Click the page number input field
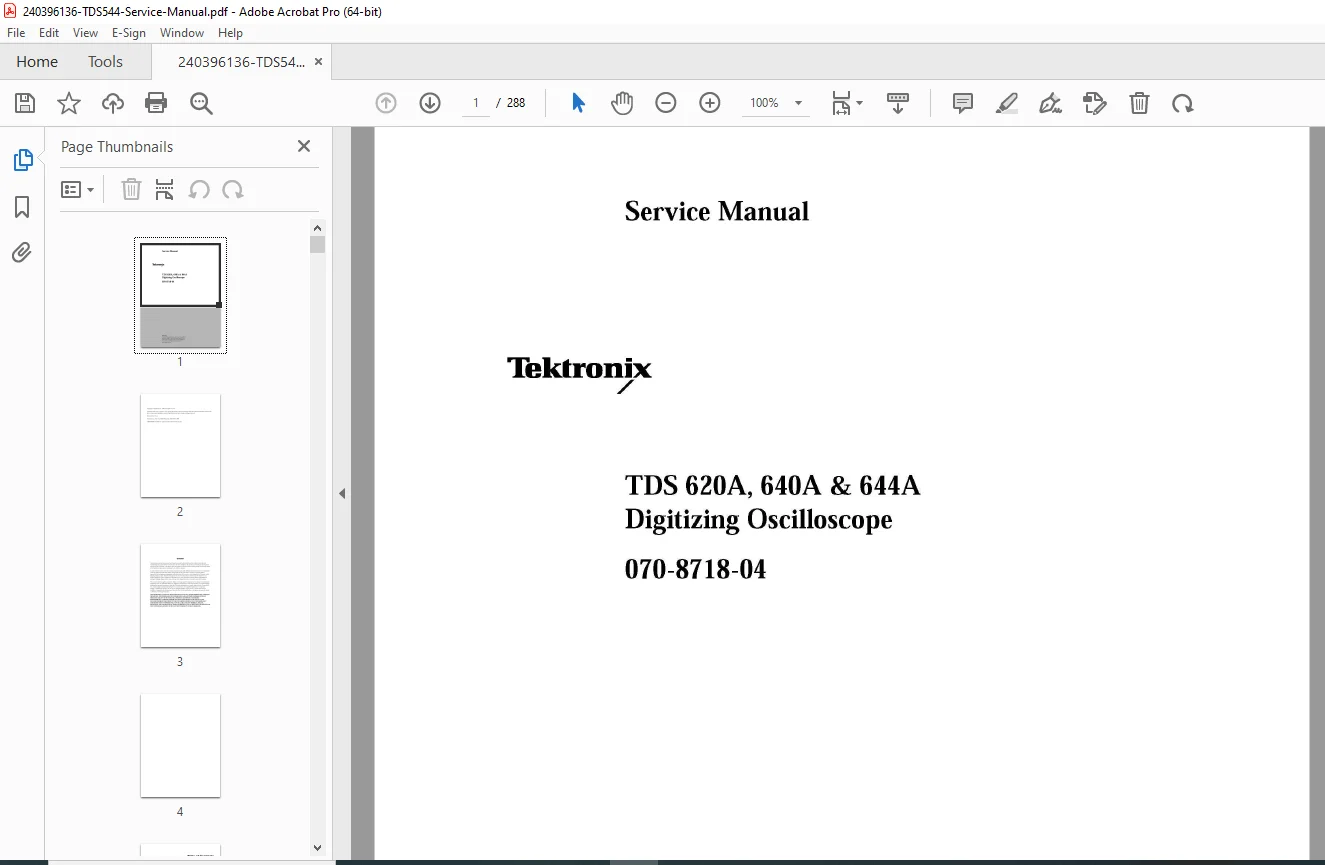This screenshot has height=865, width=1325. (476, 103)
